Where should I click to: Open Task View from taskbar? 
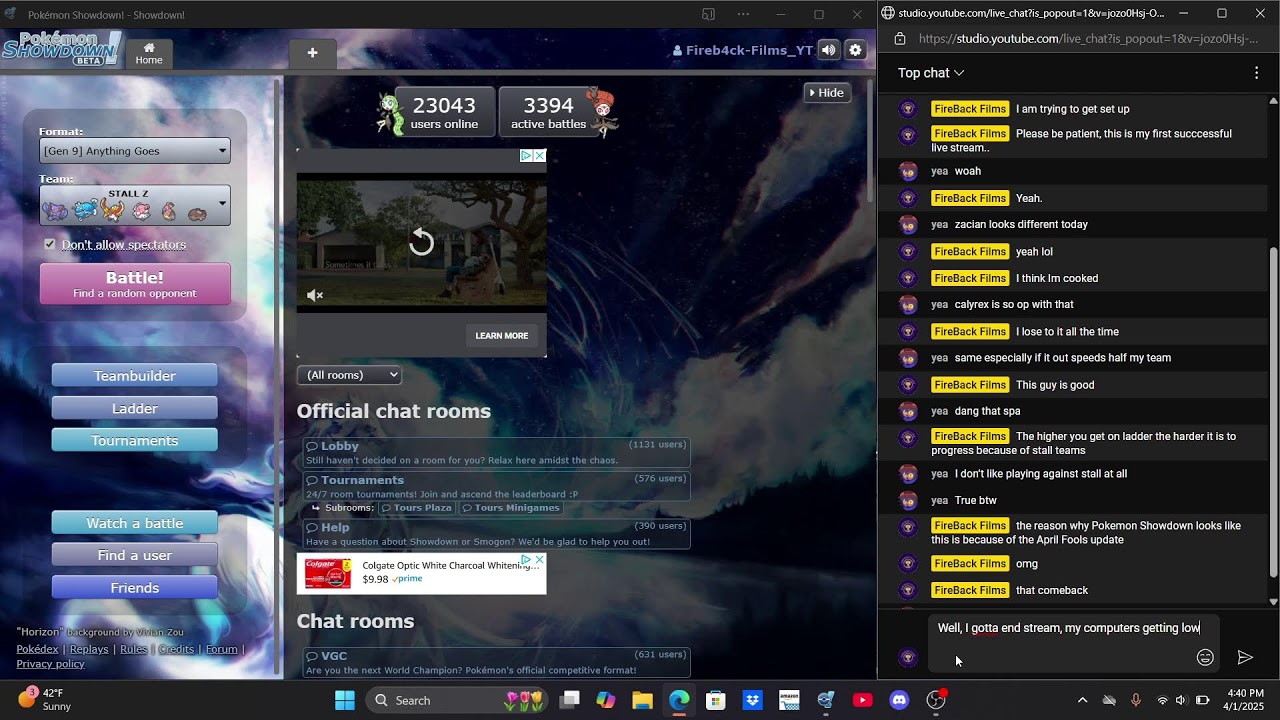(569, 700)
